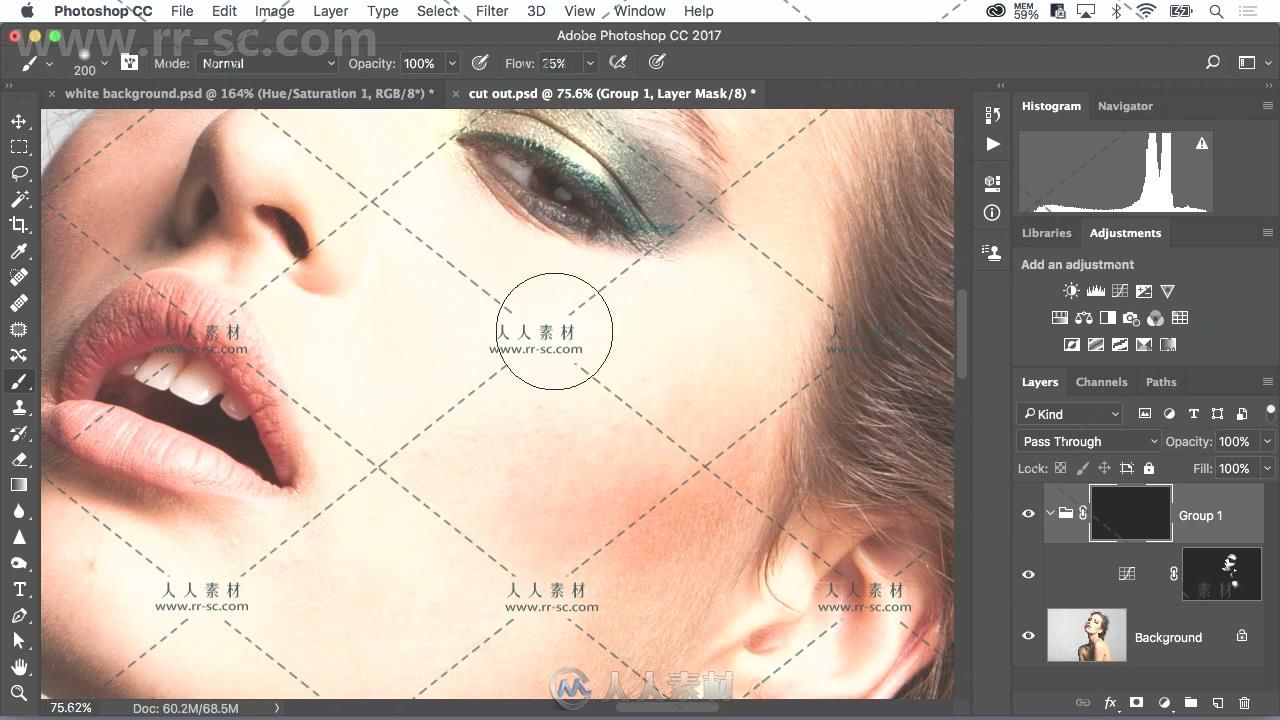The width and height of the screenshot is (1280, 720).
Task: Open the Image menu
Action: click(274, 11)
